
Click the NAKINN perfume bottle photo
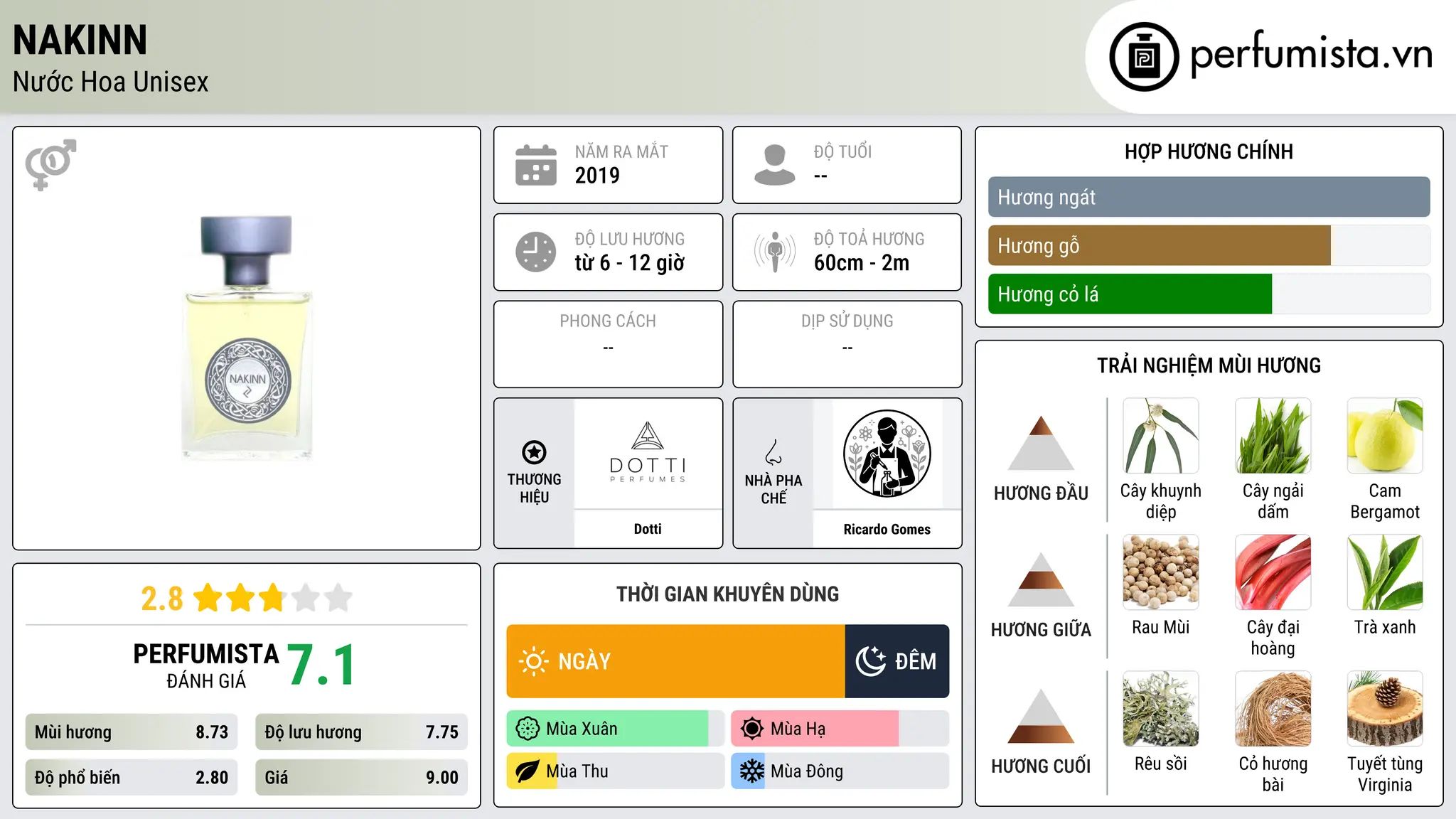(247, 338)
